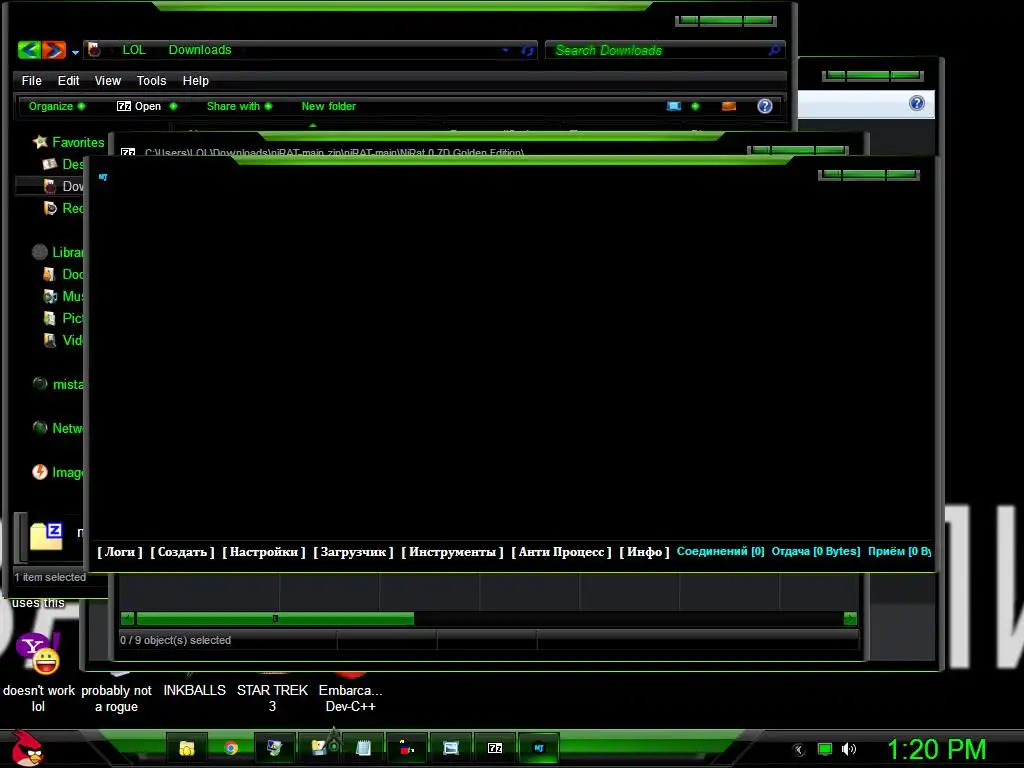Click the 0 / 9 object(s) selected status
The height and width of the screenshot is (768, 1024).
click(x=176, y=640)
